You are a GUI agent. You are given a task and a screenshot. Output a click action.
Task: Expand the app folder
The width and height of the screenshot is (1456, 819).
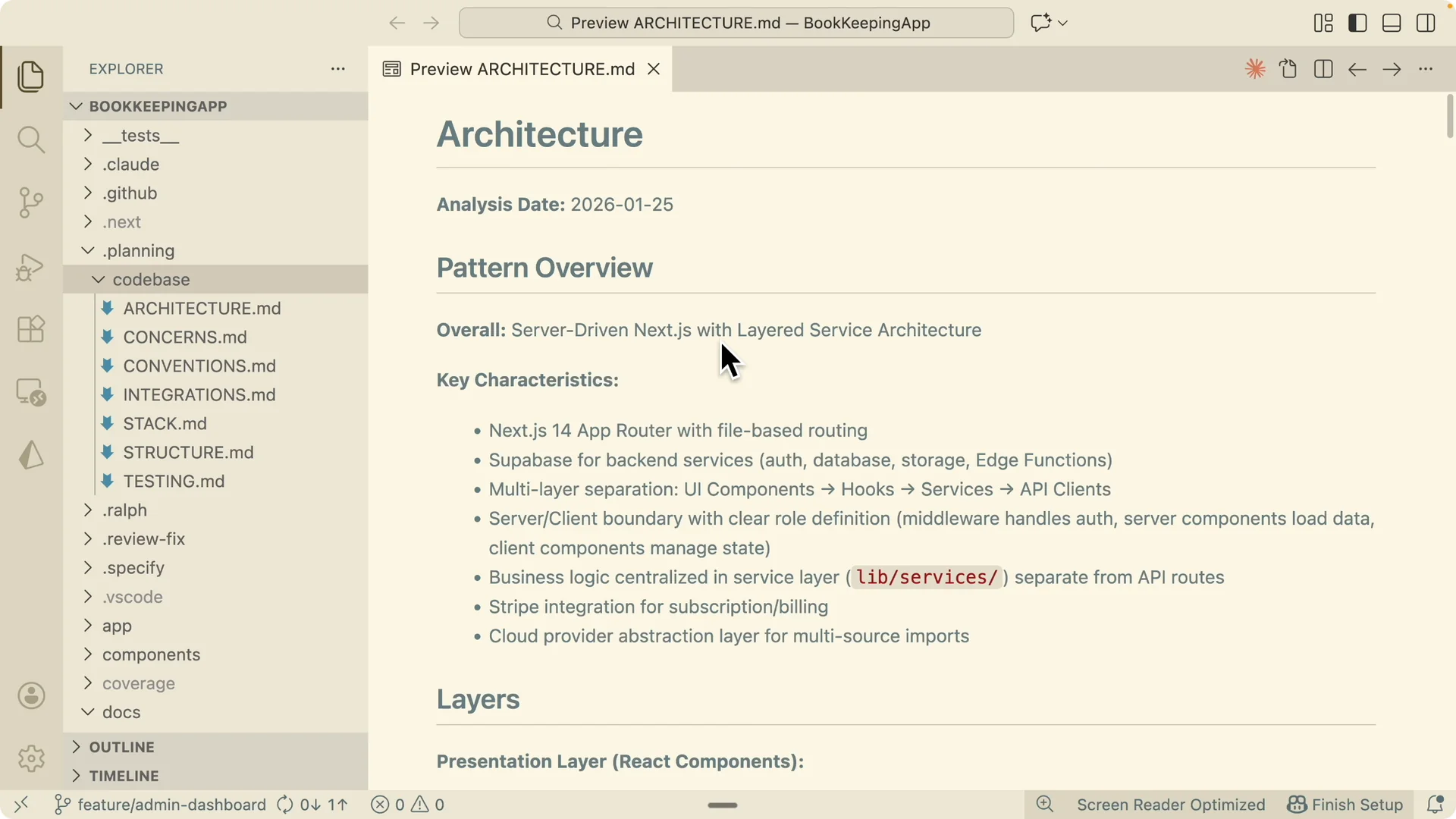pos(215,626)
